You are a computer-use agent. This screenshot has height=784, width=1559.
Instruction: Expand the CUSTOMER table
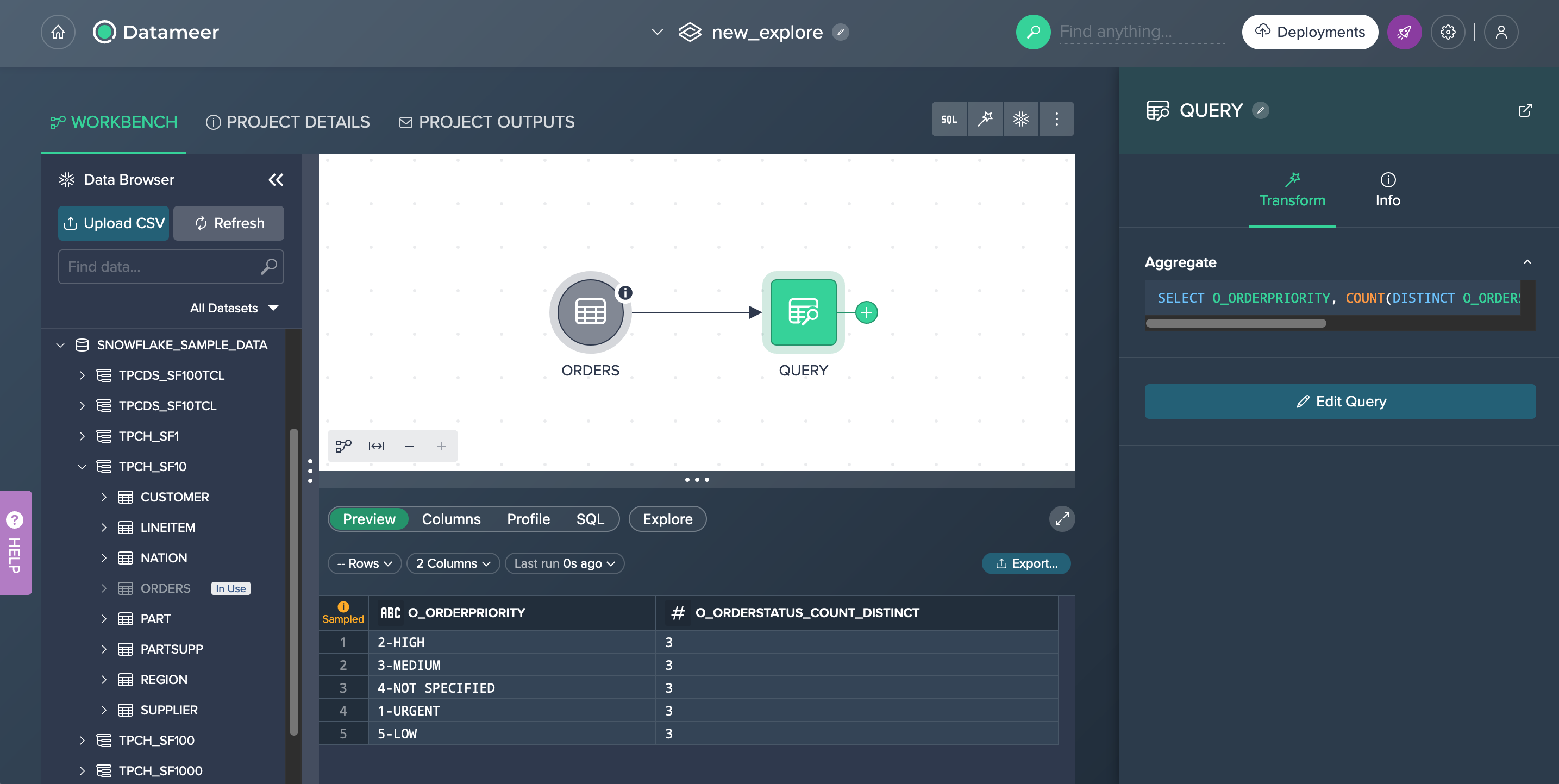click(x=103, y=497)
